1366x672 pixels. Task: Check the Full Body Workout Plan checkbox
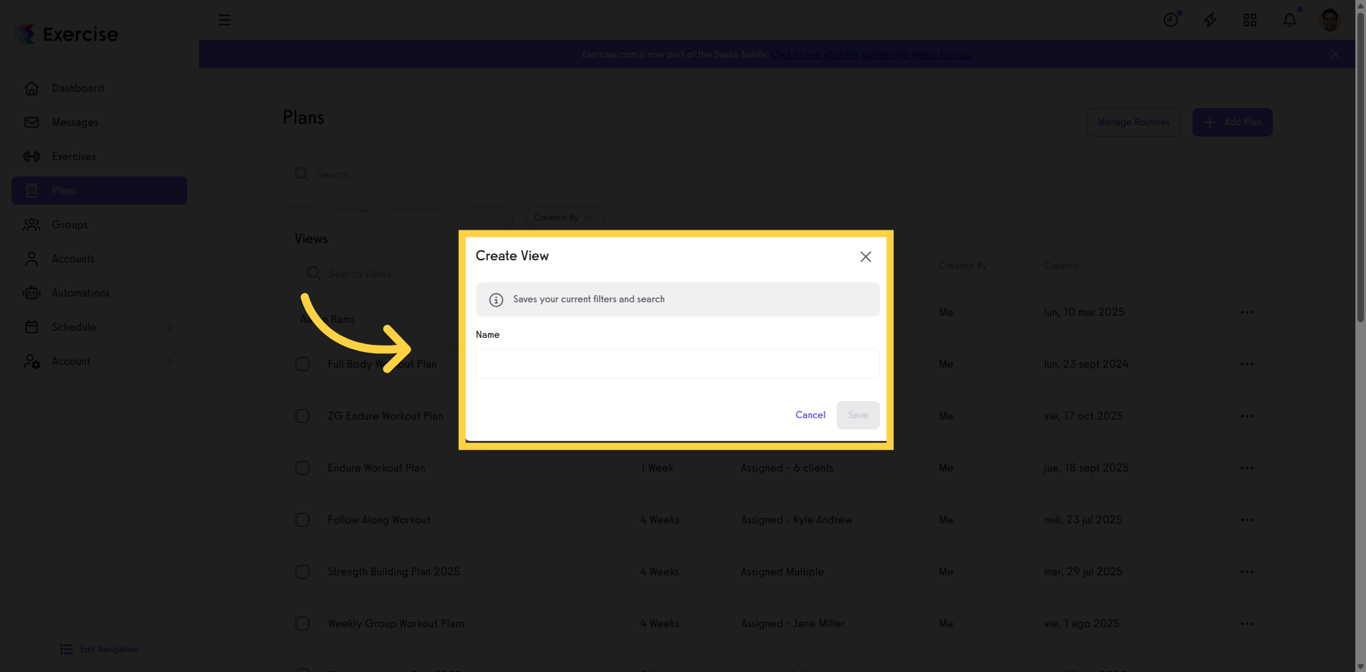point(302,364)
